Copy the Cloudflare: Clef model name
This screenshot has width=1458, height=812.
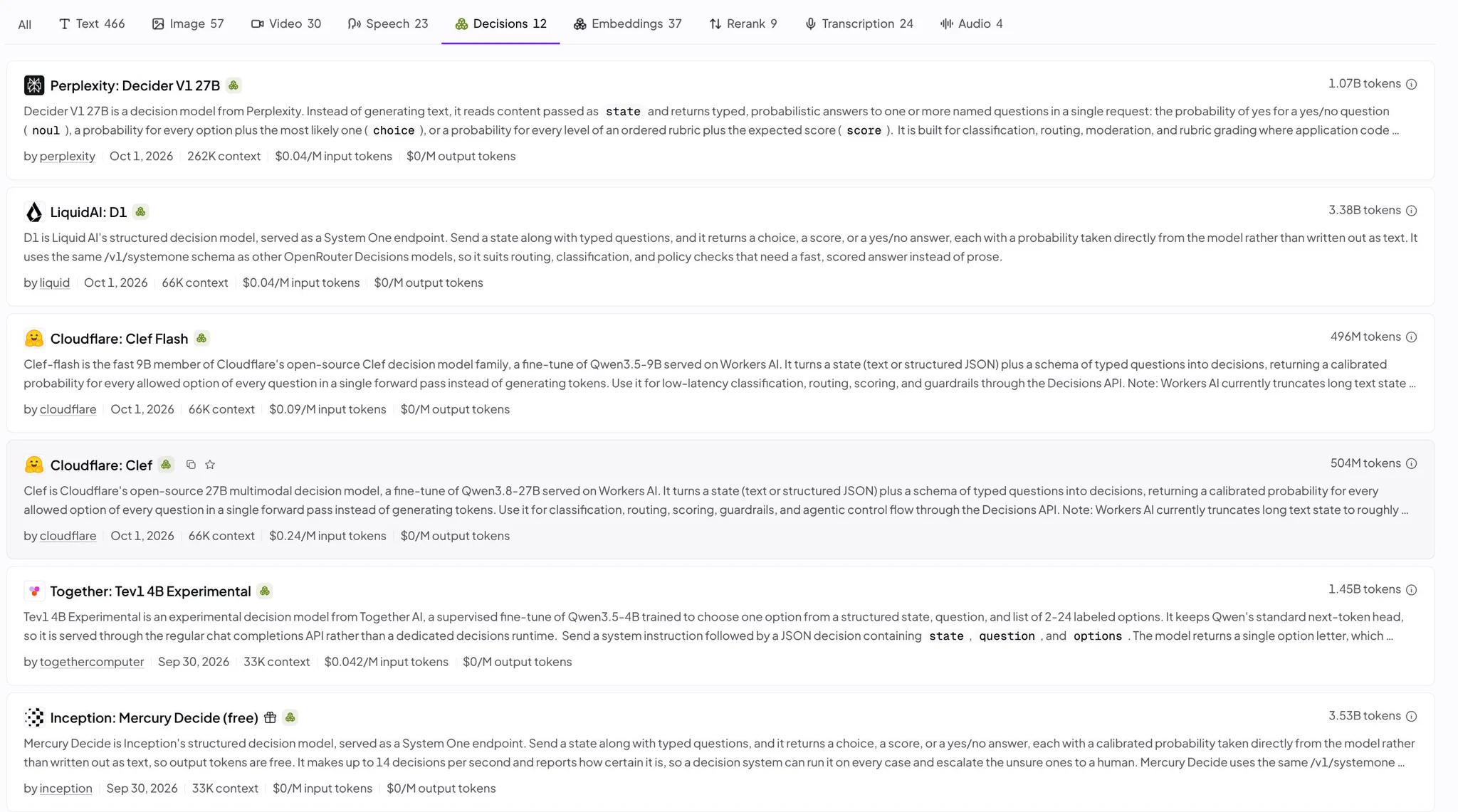pos(191,465)
